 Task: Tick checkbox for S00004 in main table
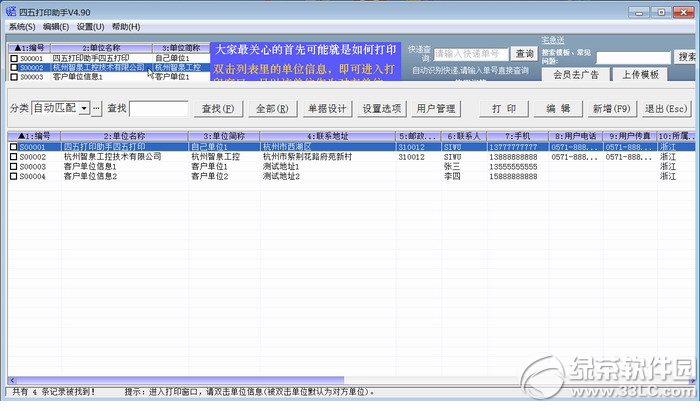pos(14,176)
